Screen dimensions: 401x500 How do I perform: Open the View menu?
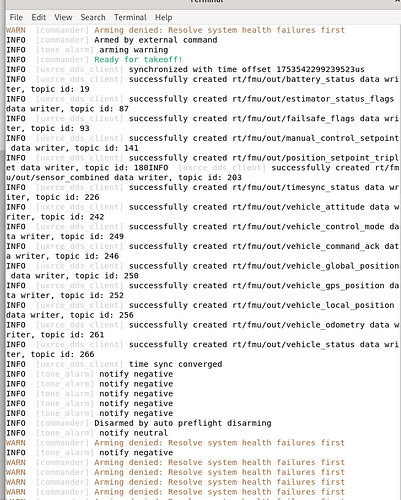[x=63, y=17]
